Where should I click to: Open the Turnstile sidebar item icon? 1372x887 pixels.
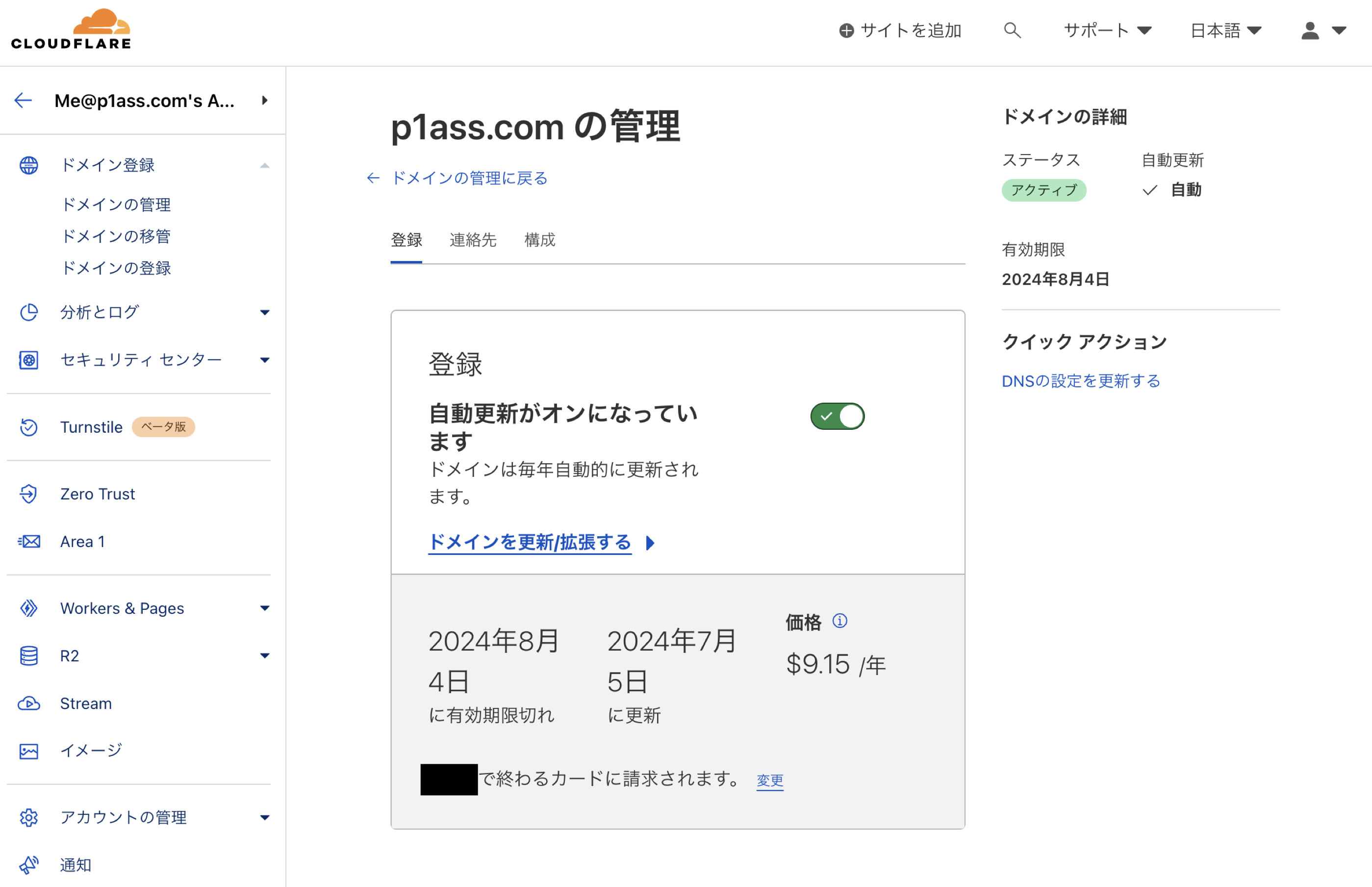pyautogui.click(x=29, y=427)
